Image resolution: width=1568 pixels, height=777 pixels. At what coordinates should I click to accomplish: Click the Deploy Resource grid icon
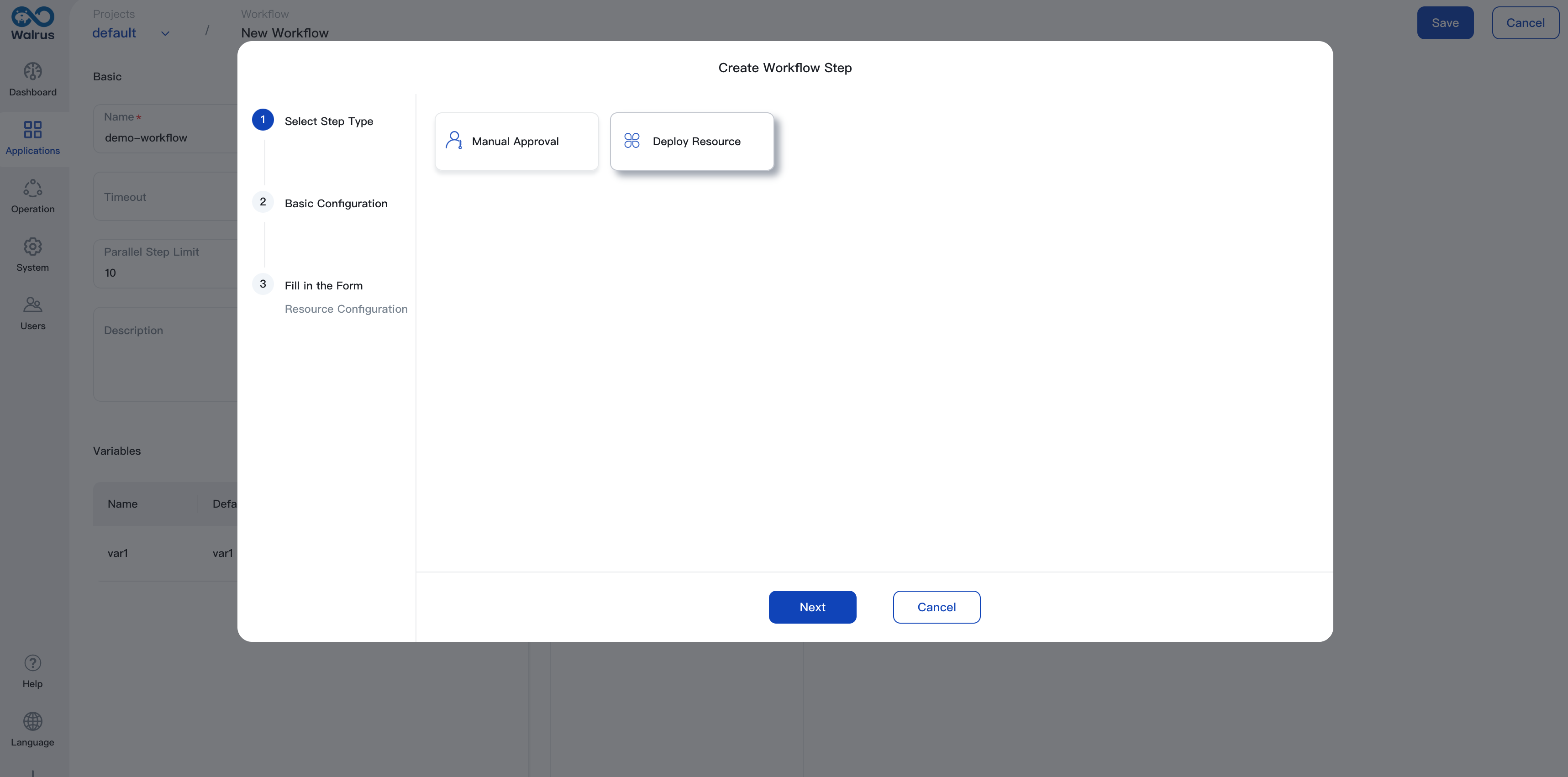(632, 141)
